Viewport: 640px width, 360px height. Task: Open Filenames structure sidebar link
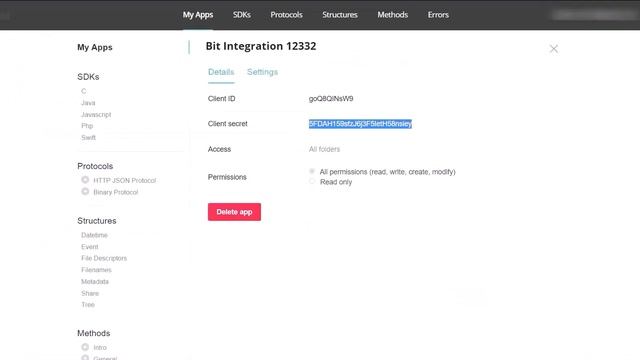pyautogui.click(x=96, y=270)
